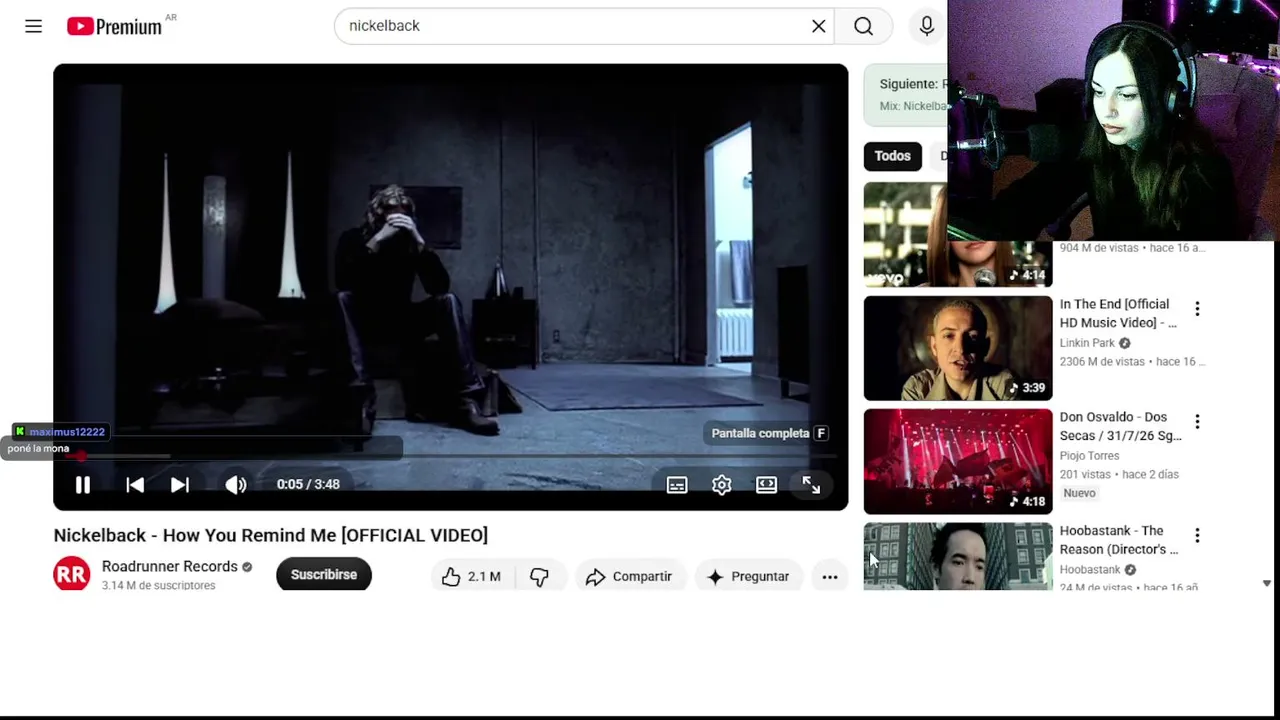Enter full screen mode
The image size is (1280, 720).
[x=811, y=485]
